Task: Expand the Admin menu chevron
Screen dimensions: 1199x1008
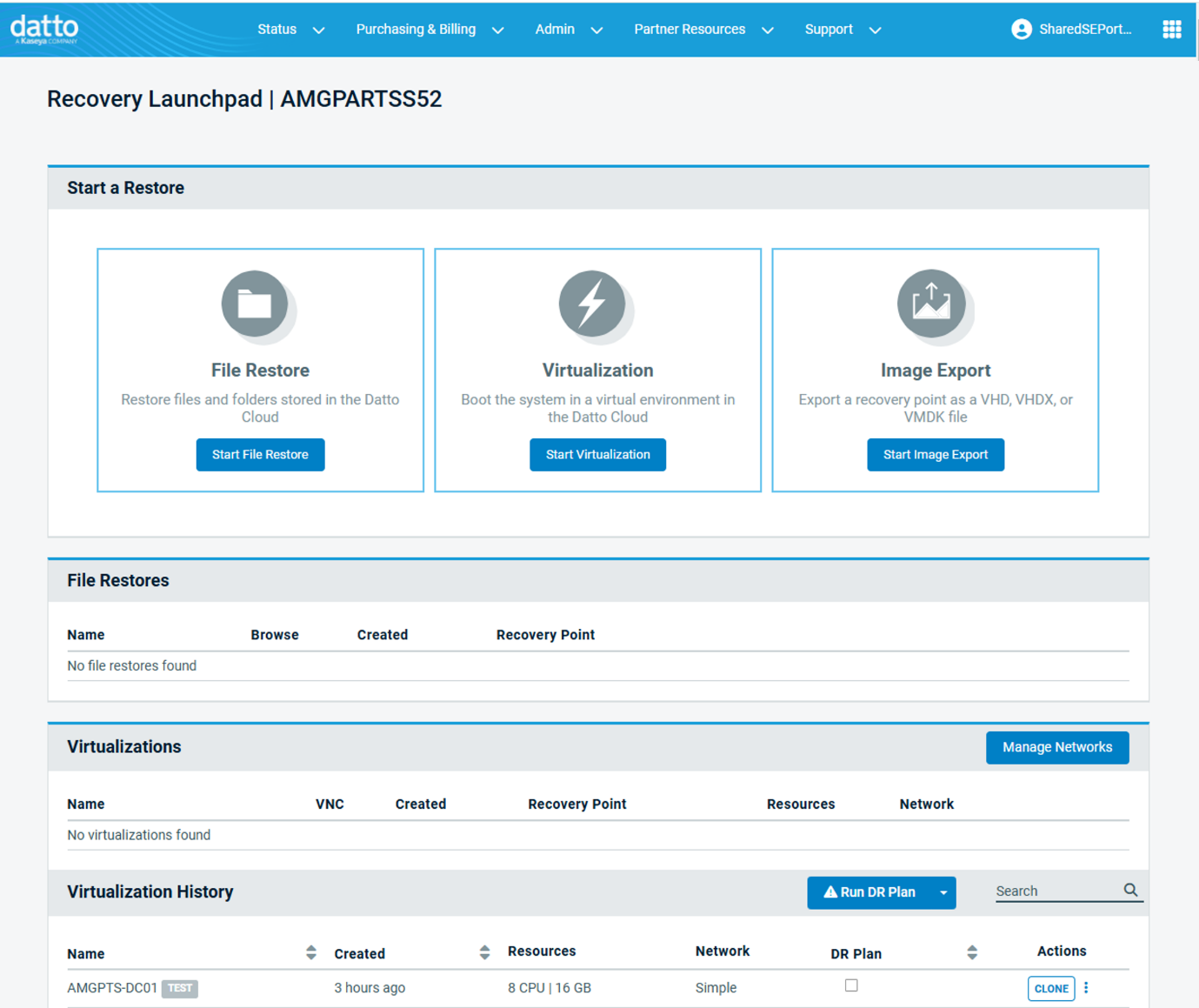Action: point(596,30)
